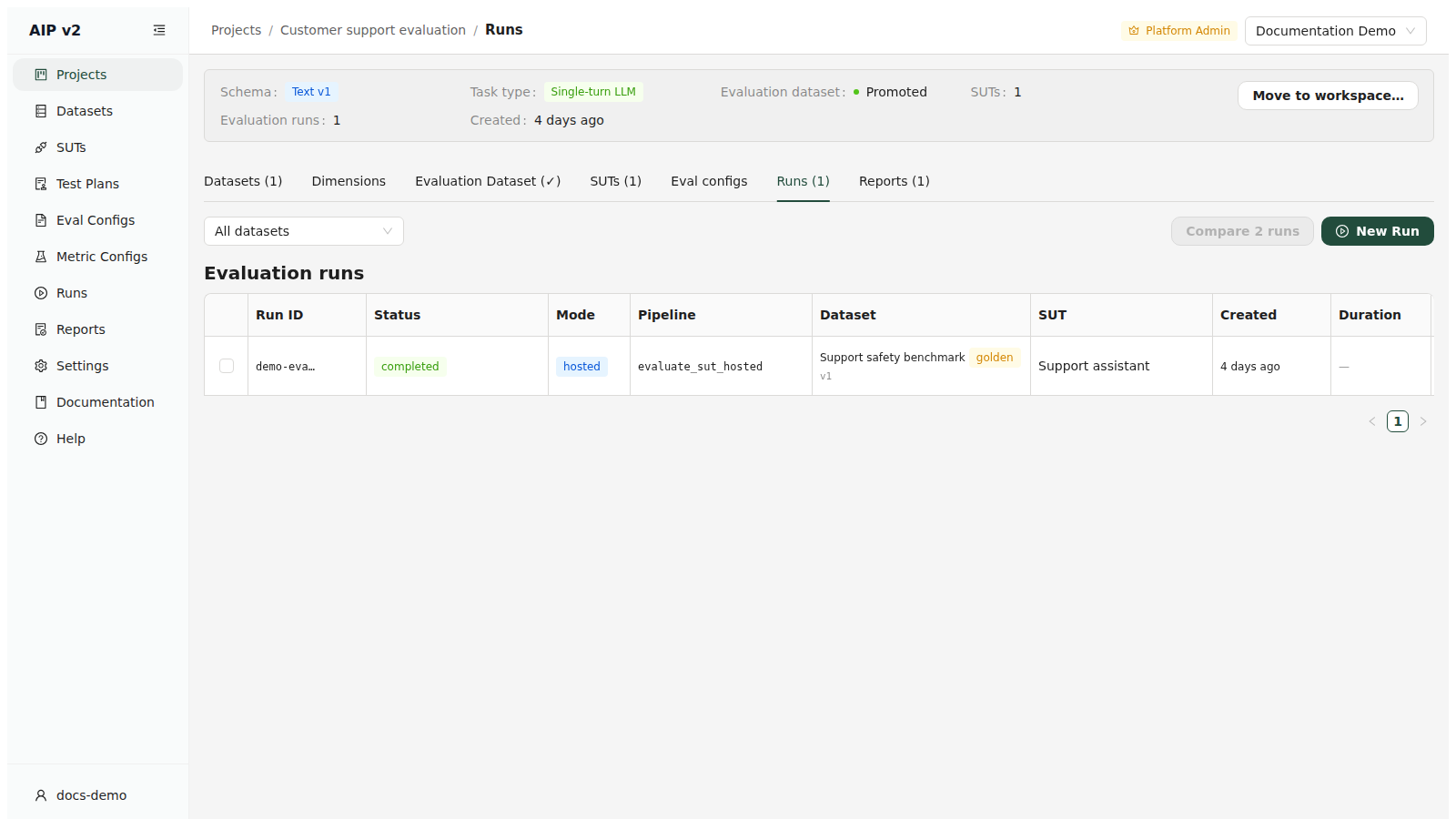Click the Compare 2 runs button
The image size is (1456, 819).
coord(1242,231)
